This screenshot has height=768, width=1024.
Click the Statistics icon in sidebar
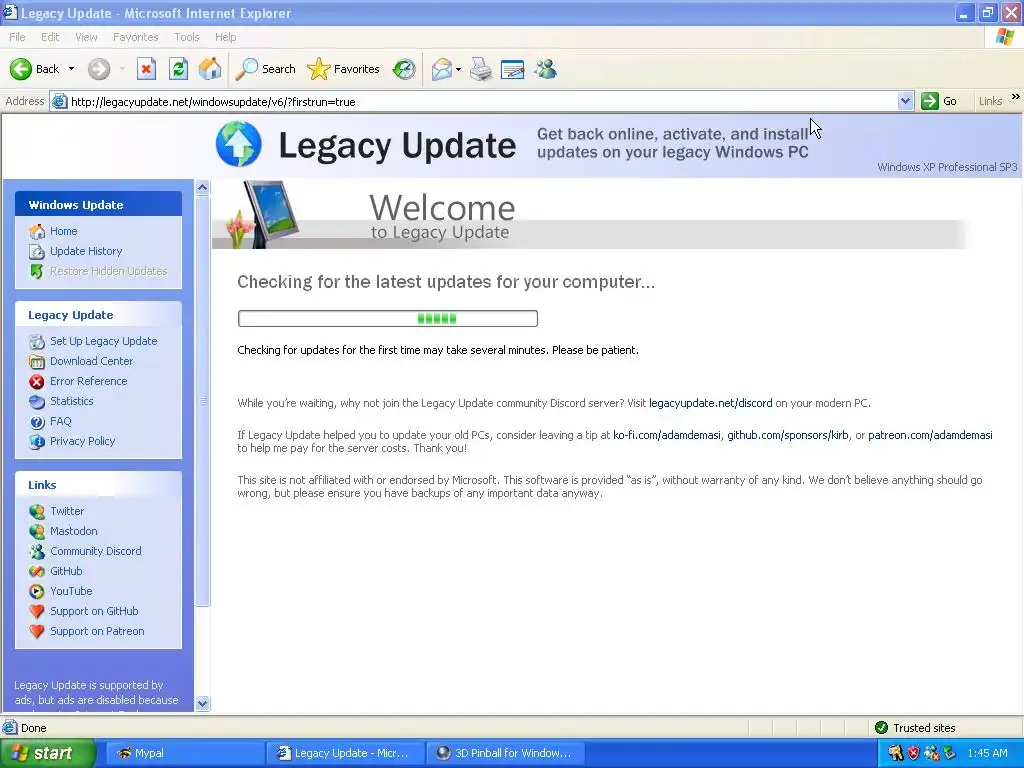37,402
